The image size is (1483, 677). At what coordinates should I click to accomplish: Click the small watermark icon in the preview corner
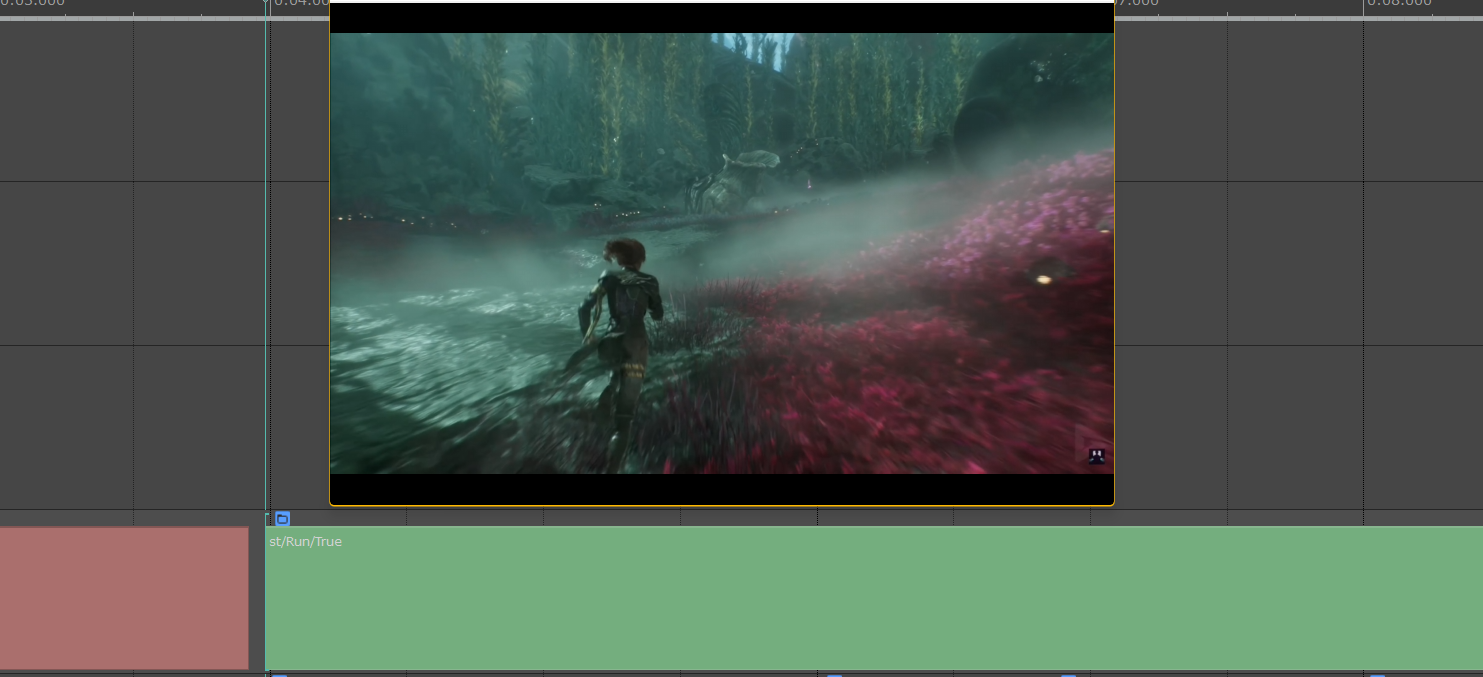[x=1096, y=456]
